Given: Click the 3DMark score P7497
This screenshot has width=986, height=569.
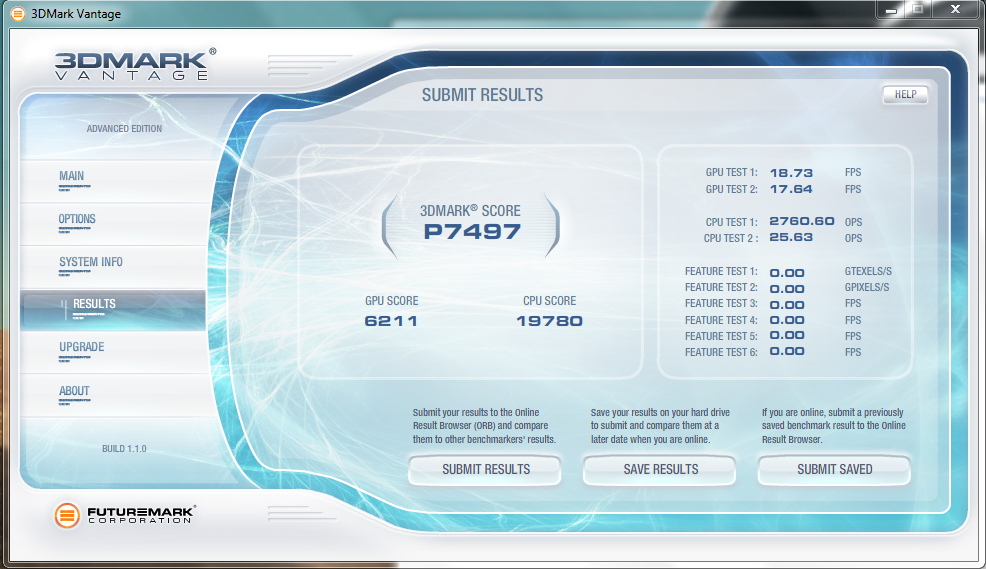Looking at the screenshot, I should pyautogui.click(x=472, y=232).
